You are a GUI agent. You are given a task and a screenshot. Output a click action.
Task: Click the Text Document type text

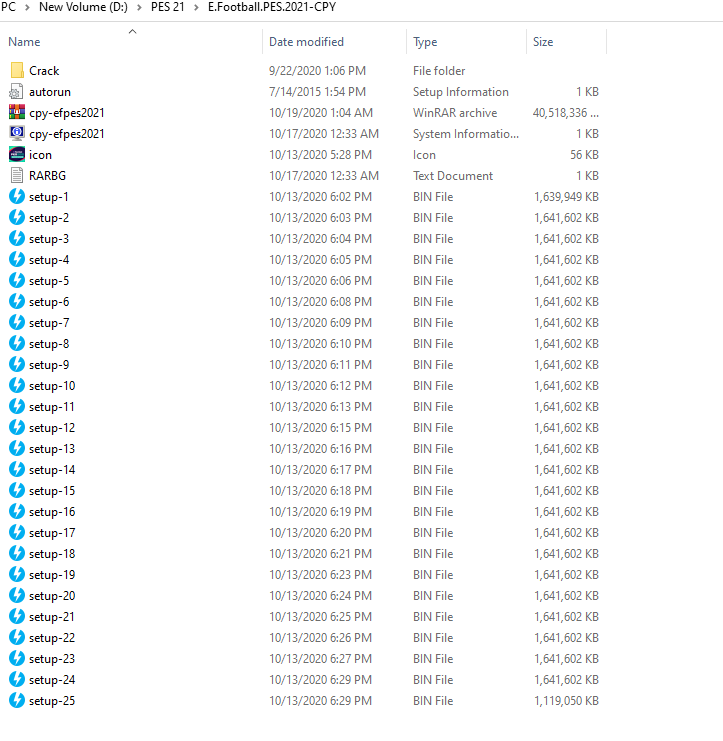point(453,175)
